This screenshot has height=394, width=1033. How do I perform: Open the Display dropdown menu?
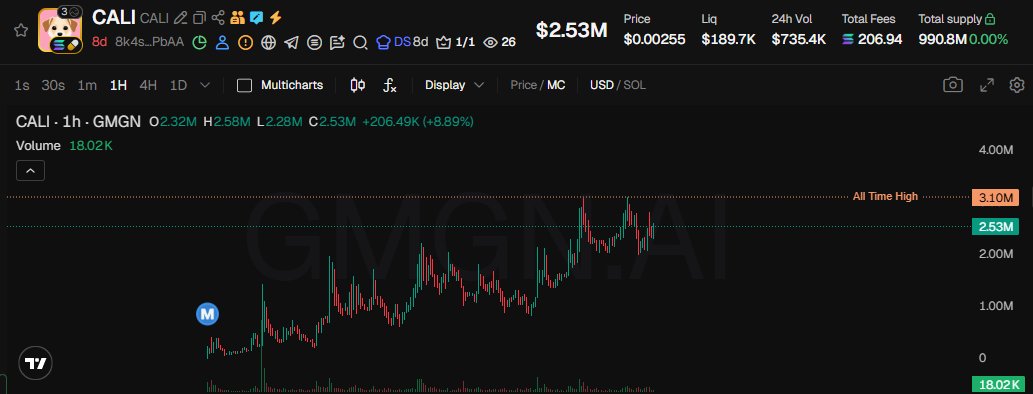tap(454, 85)
